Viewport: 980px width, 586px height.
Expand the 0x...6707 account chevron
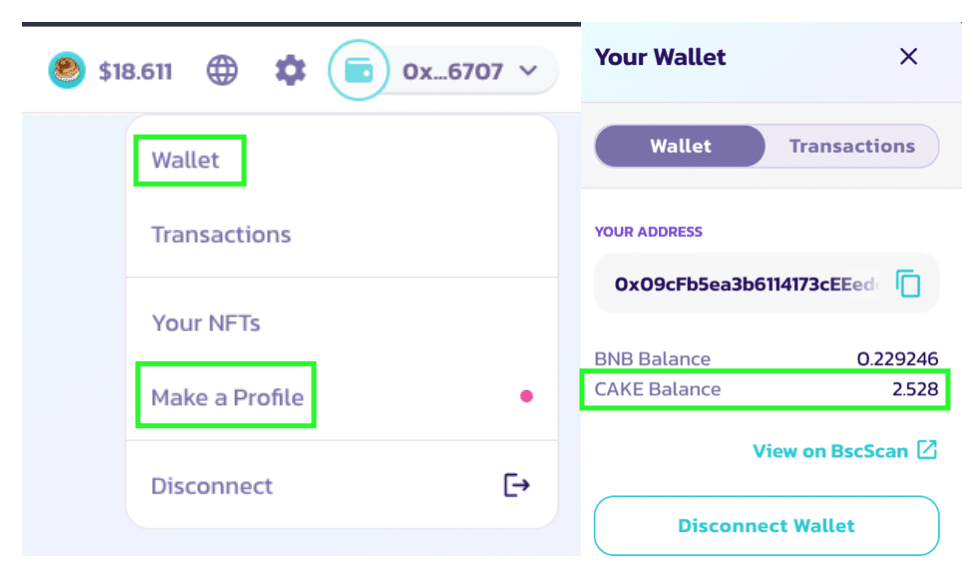[x=529, y=71]
